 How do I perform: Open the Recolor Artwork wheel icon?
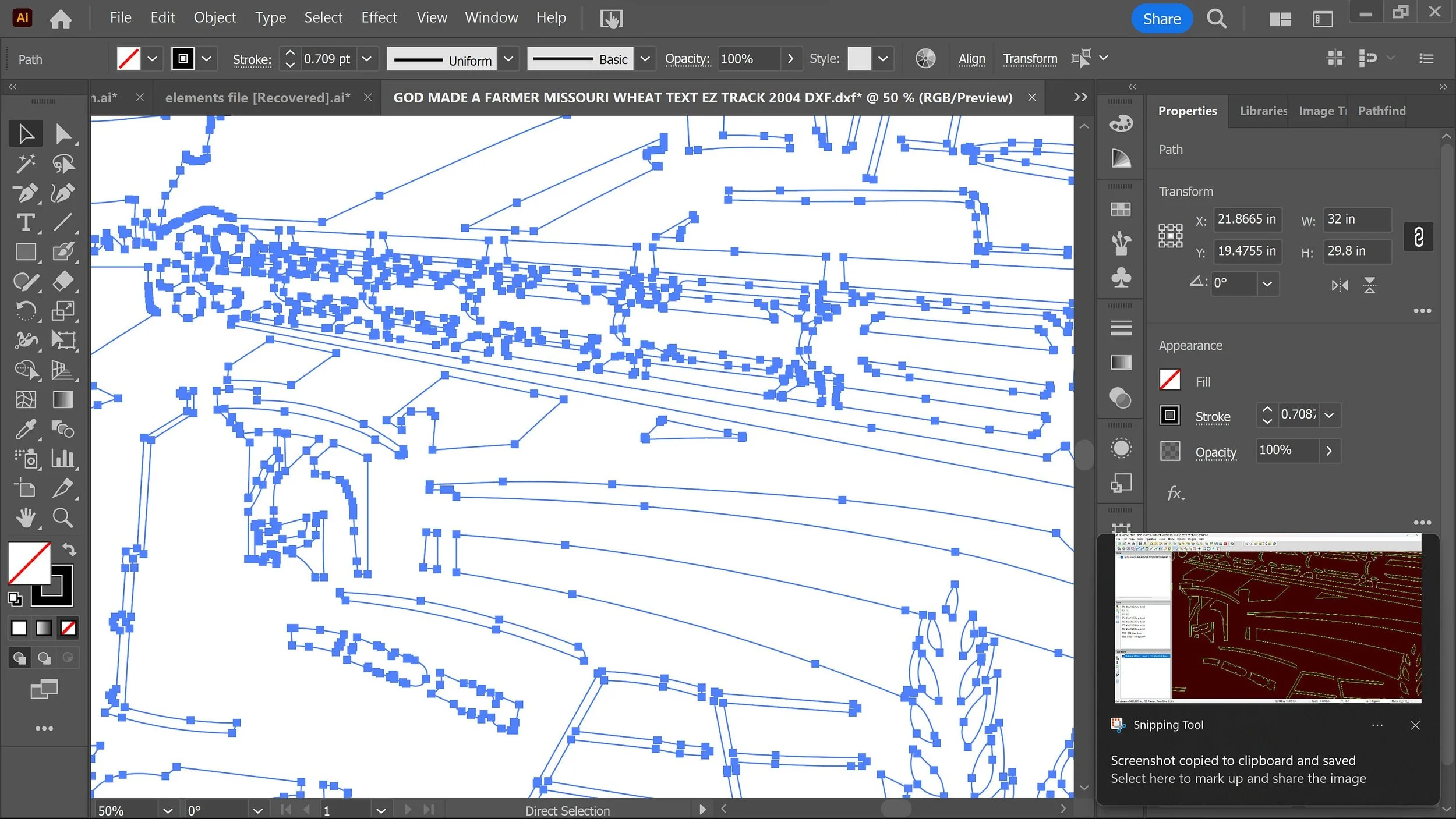pos(925,59)
